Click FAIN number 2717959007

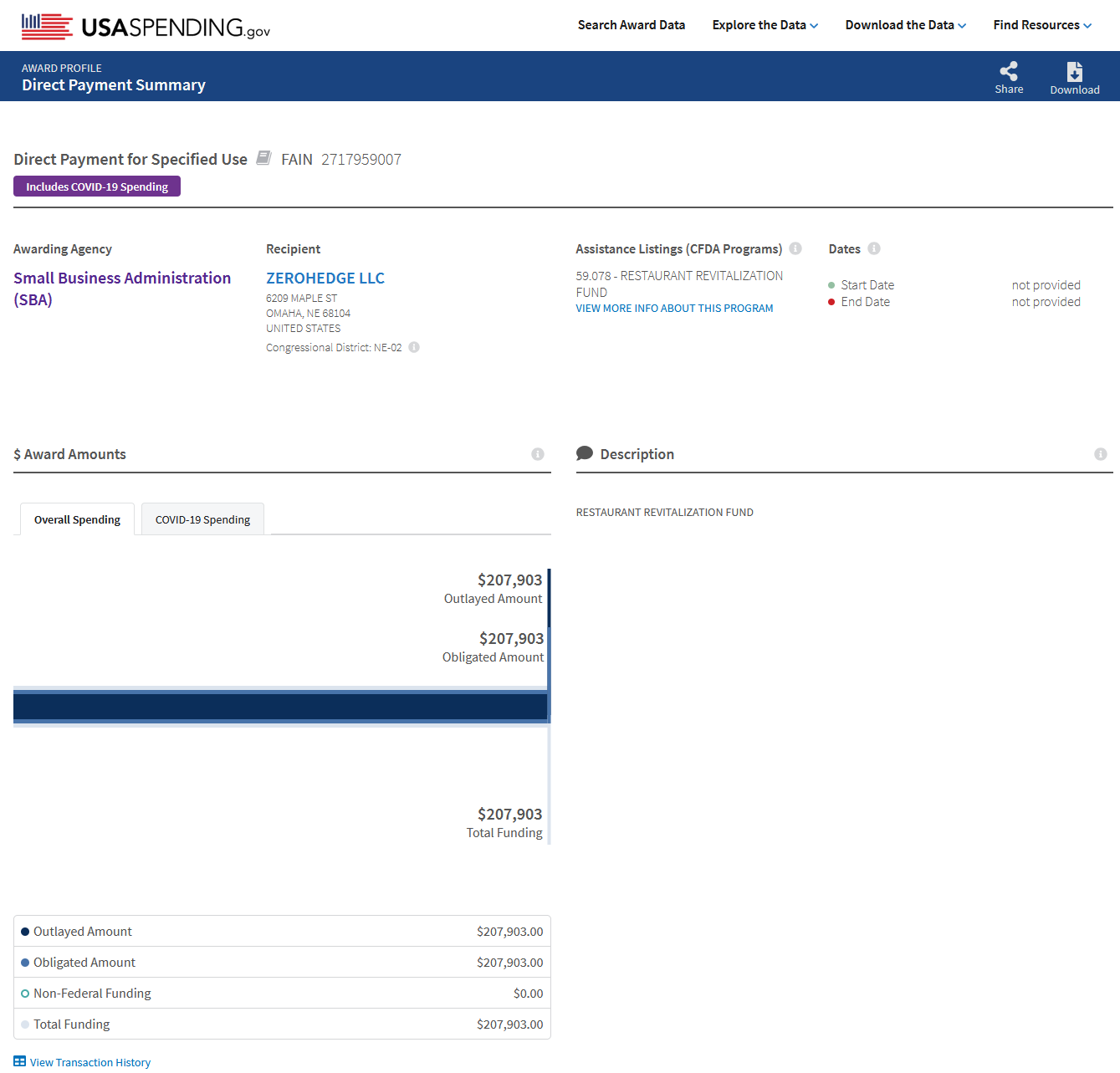(x=361, y=160)
